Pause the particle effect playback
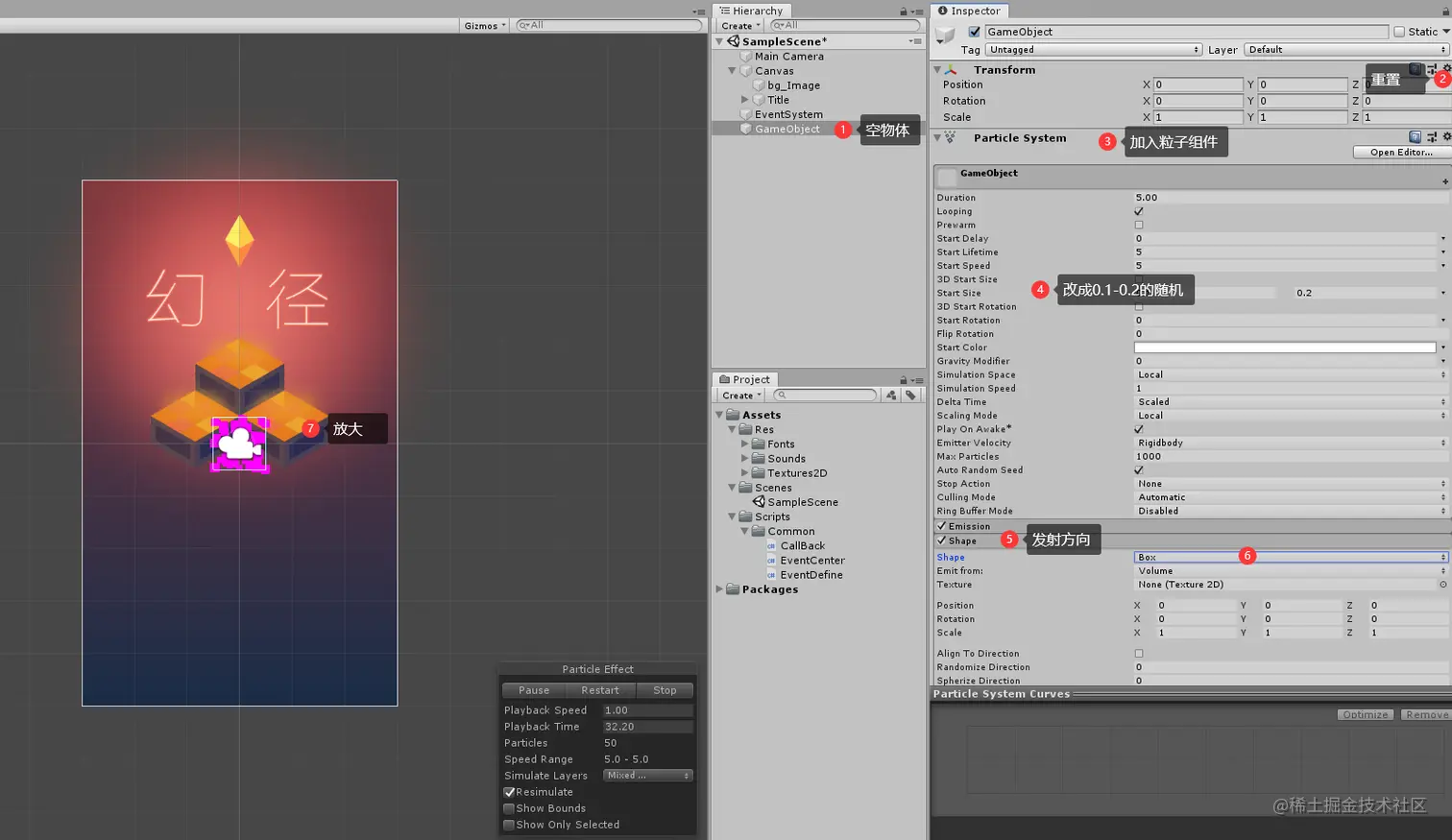1452x840 pixels. [x=534, y=690]
